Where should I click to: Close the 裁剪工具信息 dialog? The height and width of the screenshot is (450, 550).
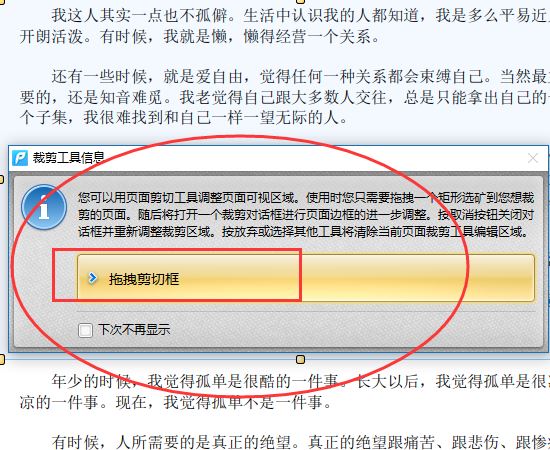[533, 158]
